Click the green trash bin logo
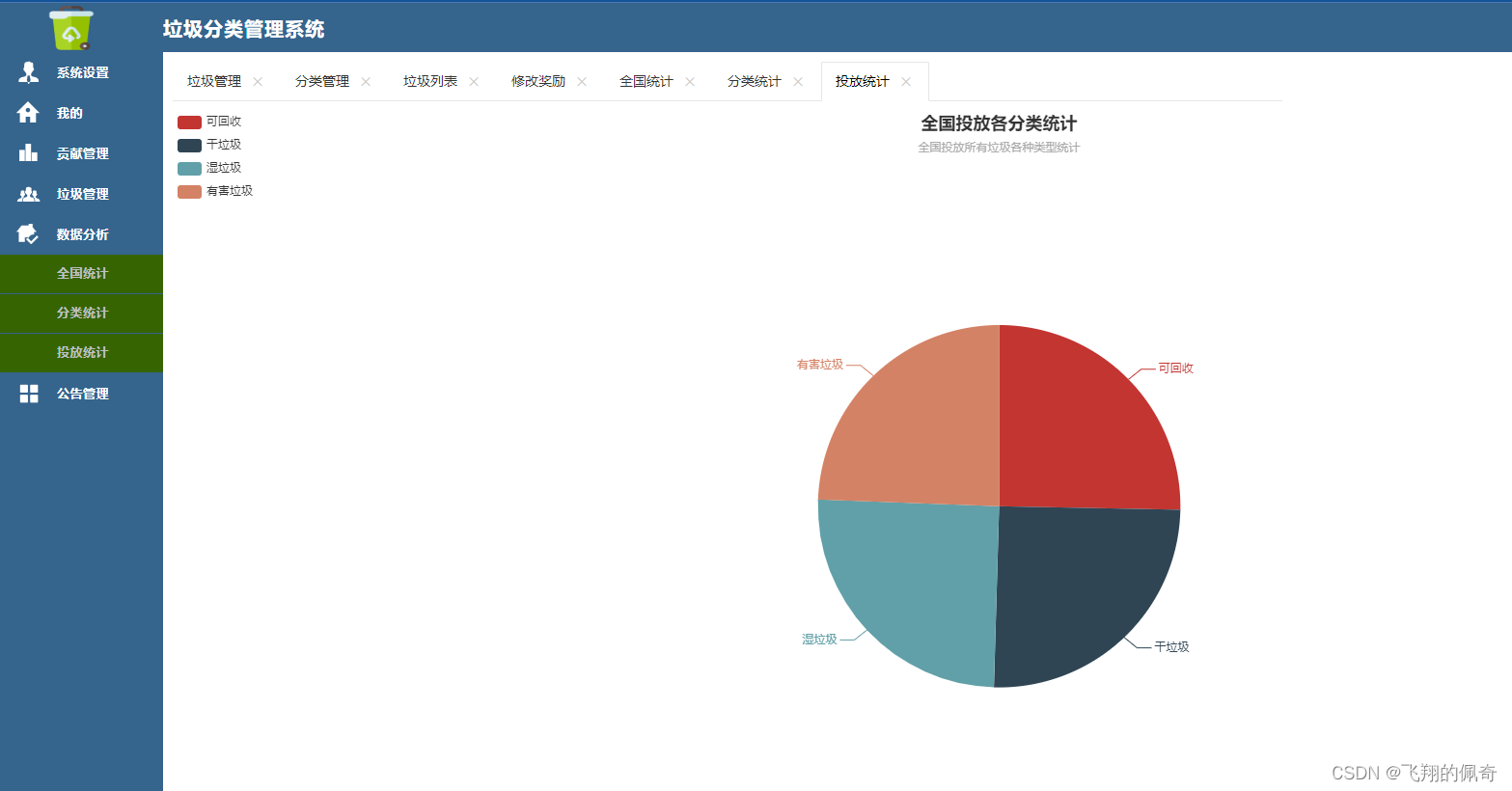Screen dimensions: 1512x791 pos(72,28)
